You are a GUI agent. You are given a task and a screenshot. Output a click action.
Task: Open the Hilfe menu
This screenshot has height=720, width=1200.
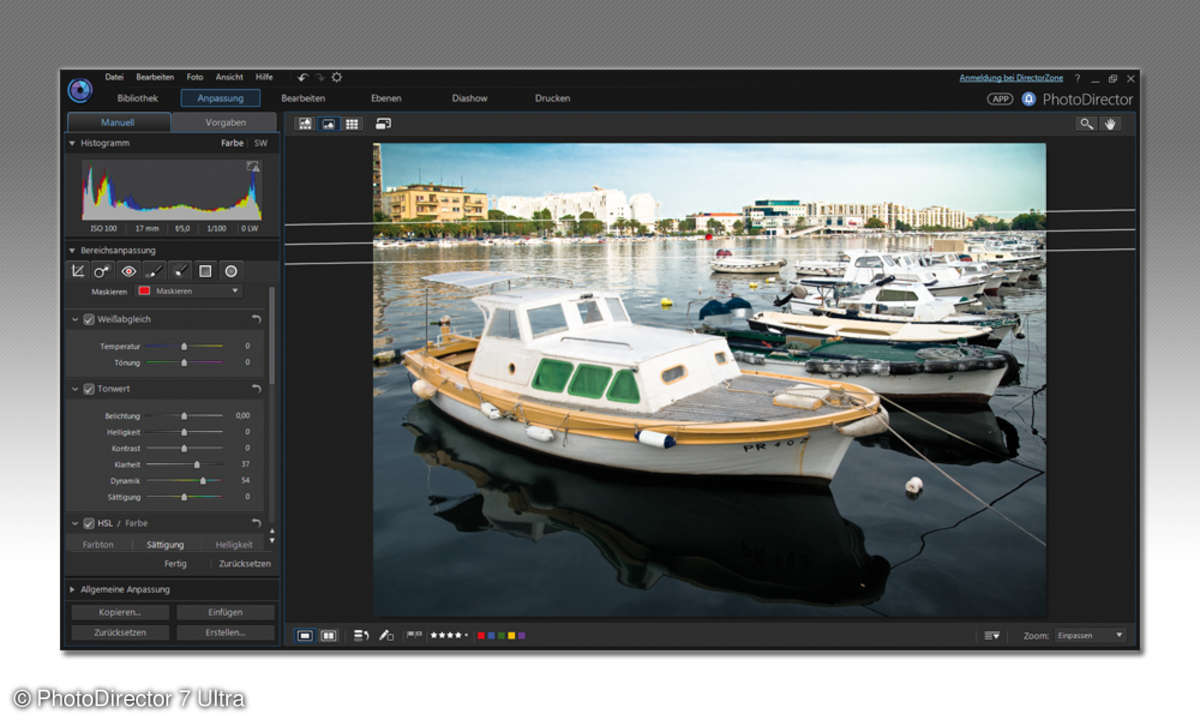click(x=264, y=77)
